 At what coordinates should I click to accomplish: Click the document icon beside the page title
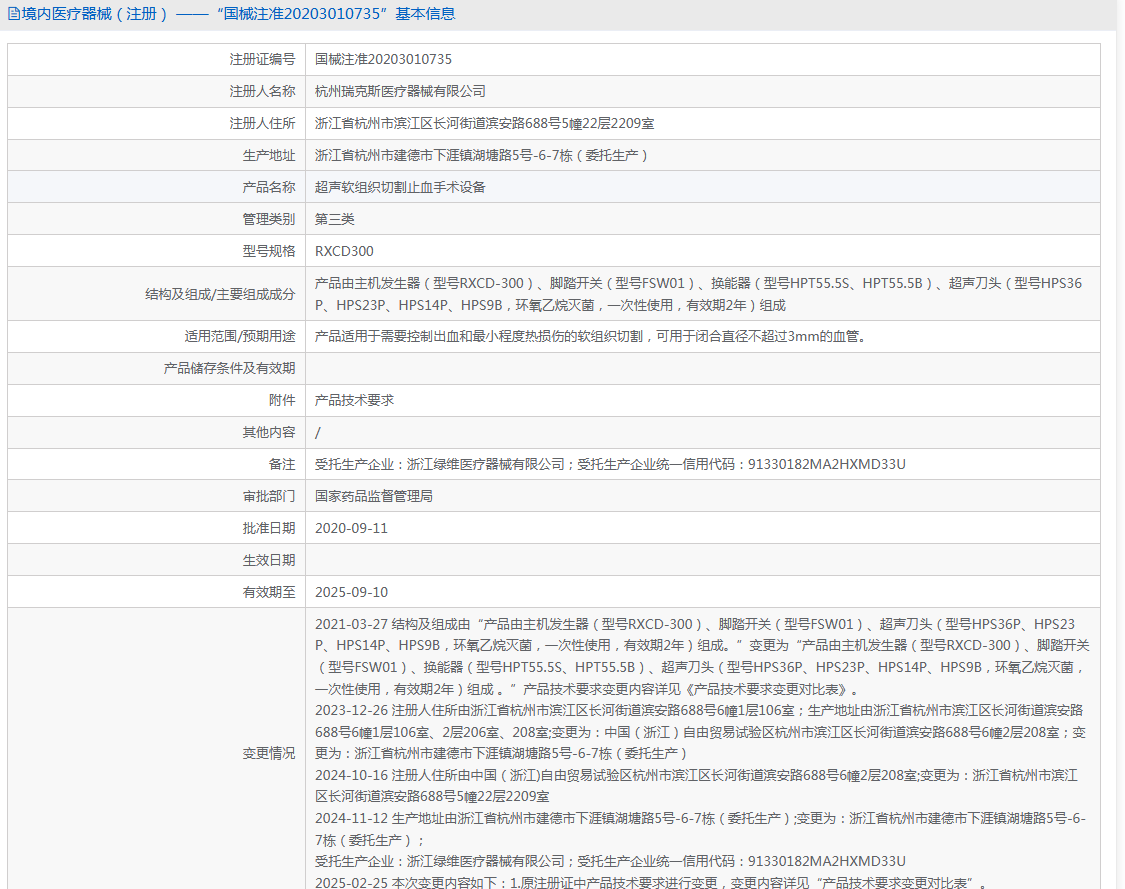(x=14, y=14)
